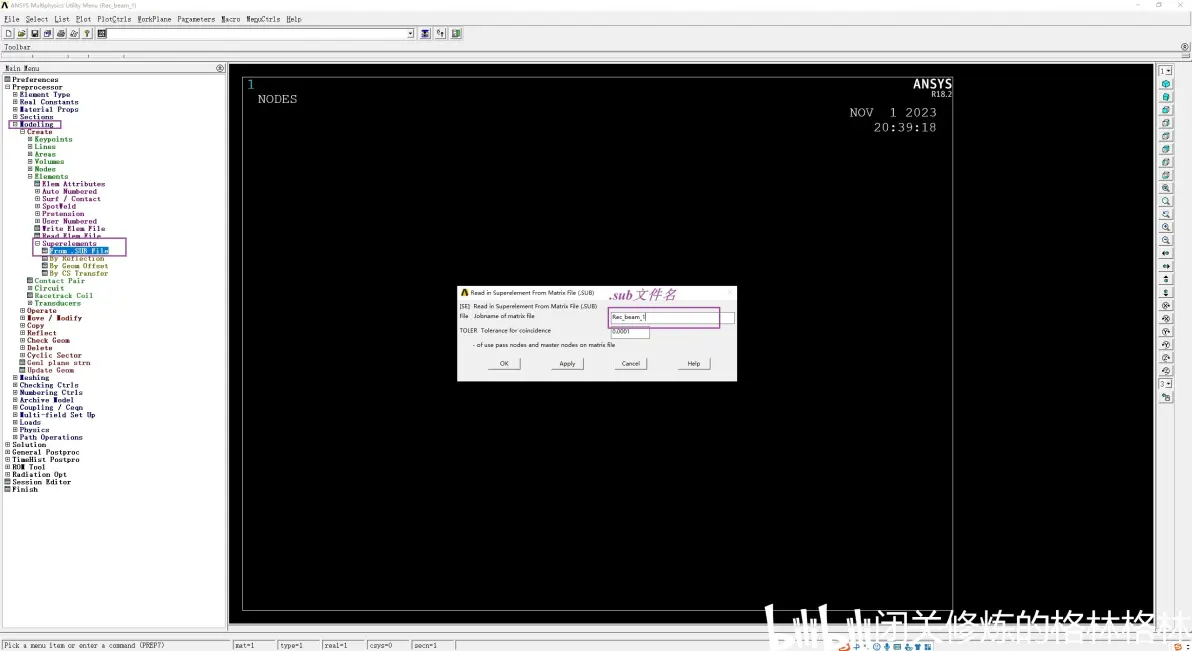The width and height of the screenshot is (1192, 651).
Task: Expand the Material Props tree node
Action: pos(15,110)
